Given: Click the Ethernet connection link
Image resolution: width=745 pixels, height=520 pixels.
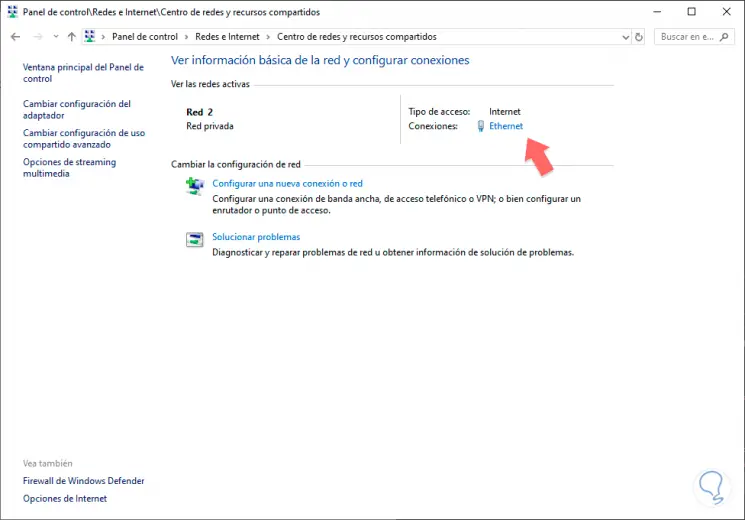Looking at the screenshot, I should coord(506,126).
